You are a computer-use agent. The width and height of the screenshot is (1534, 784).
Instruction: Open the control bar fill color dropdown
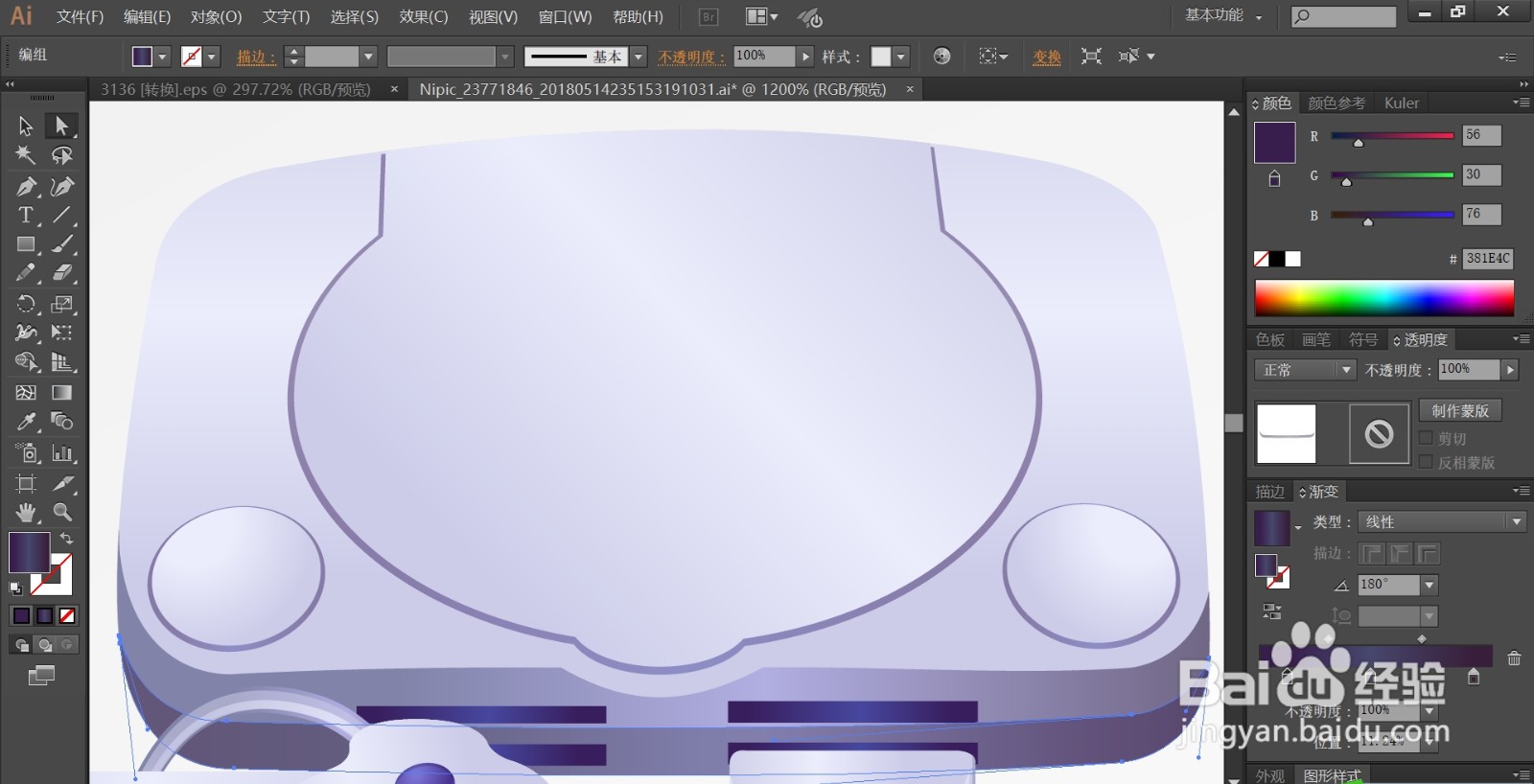162,57
